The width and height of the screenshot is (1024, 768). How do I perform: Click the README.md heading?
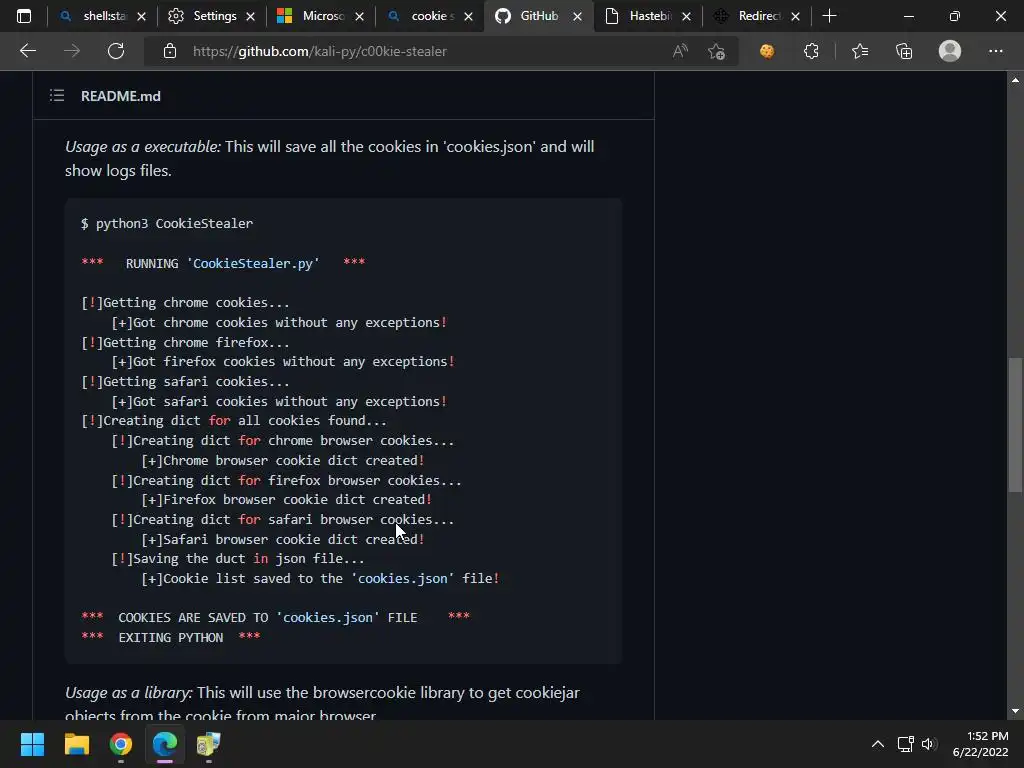point(121,96)
